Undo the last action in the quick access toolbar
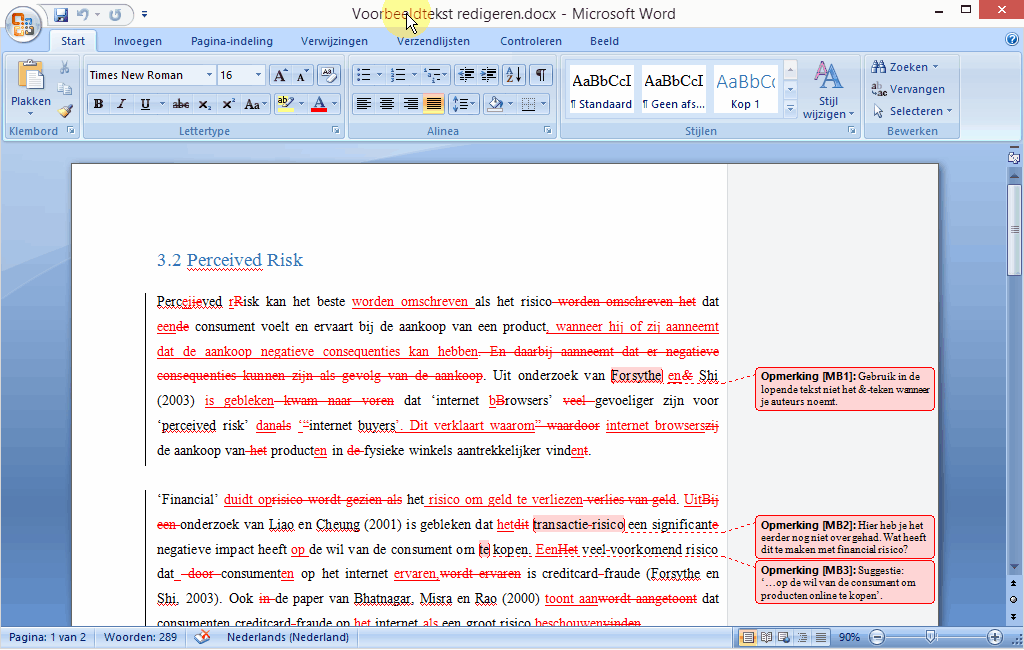This screenshot has width=1024, height=650. click(x=82, y=14)
